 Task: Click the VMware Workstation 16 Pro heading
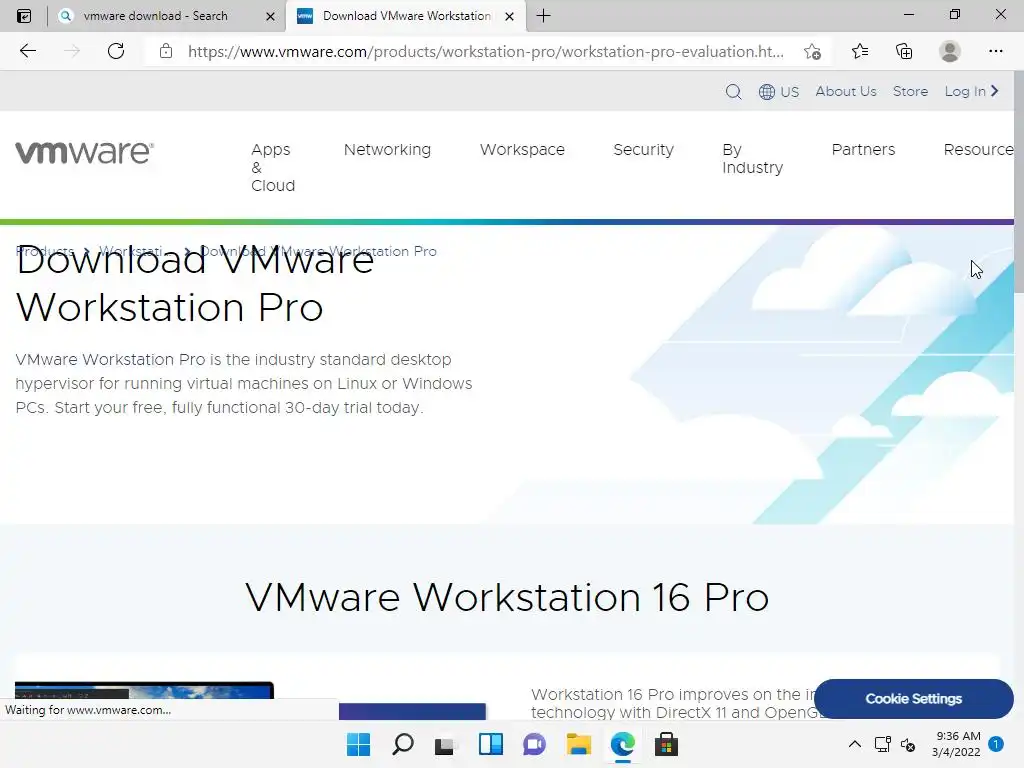[507, 597]
